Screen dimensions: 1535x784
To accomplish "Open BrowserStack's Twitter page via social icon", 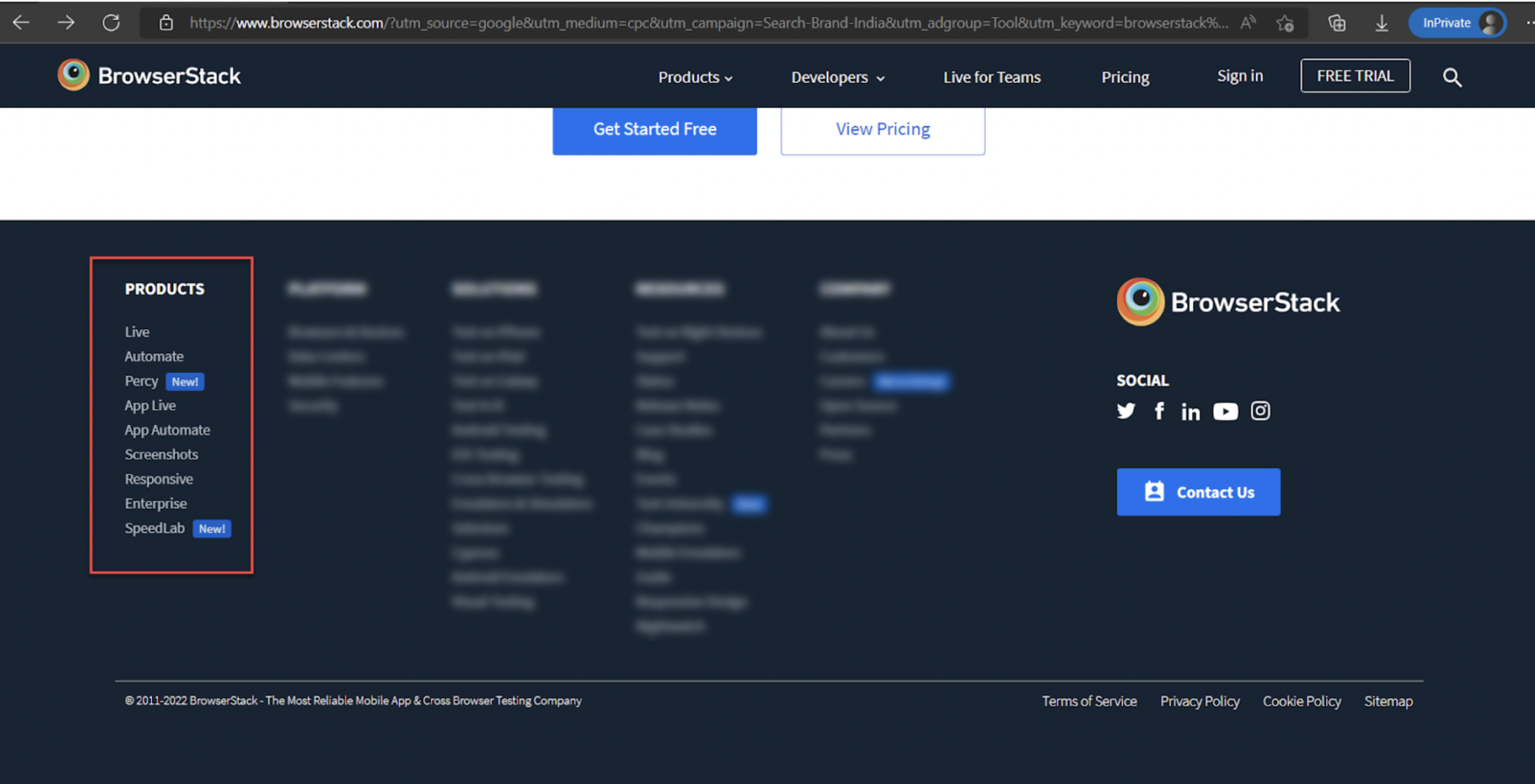I will [x=1126, y=410].
